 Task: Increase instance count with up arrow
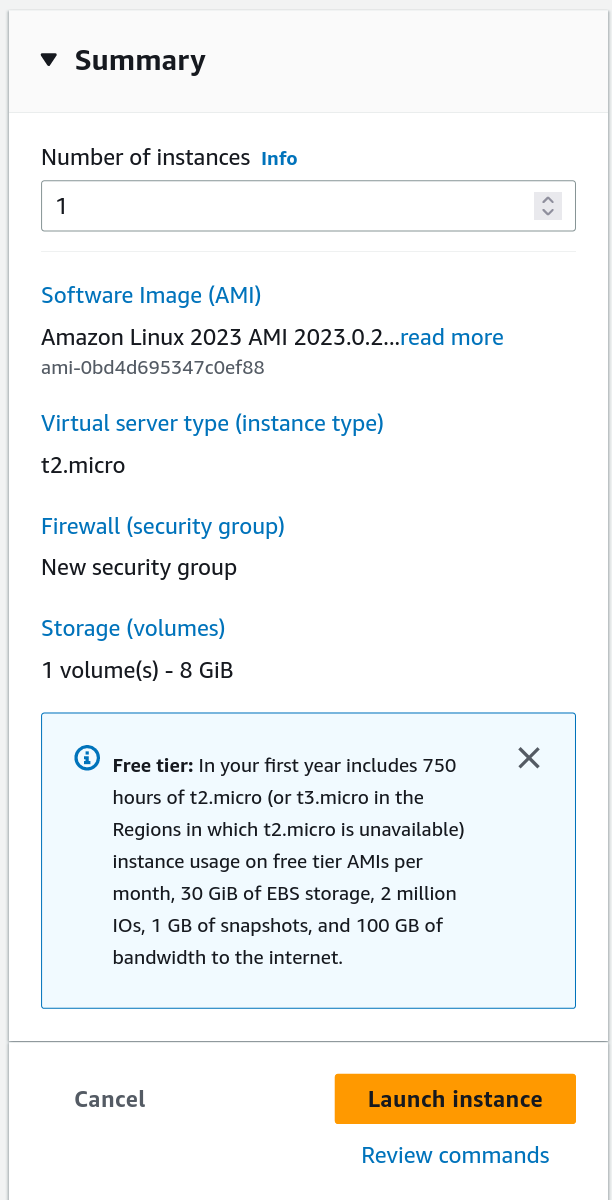[x=547, y=200]
